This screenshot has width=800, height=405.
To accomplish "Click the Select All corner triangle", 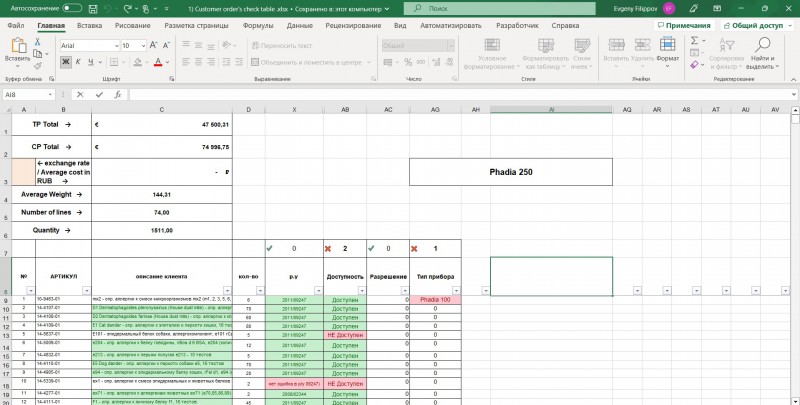I will click(x=7, y=110).
